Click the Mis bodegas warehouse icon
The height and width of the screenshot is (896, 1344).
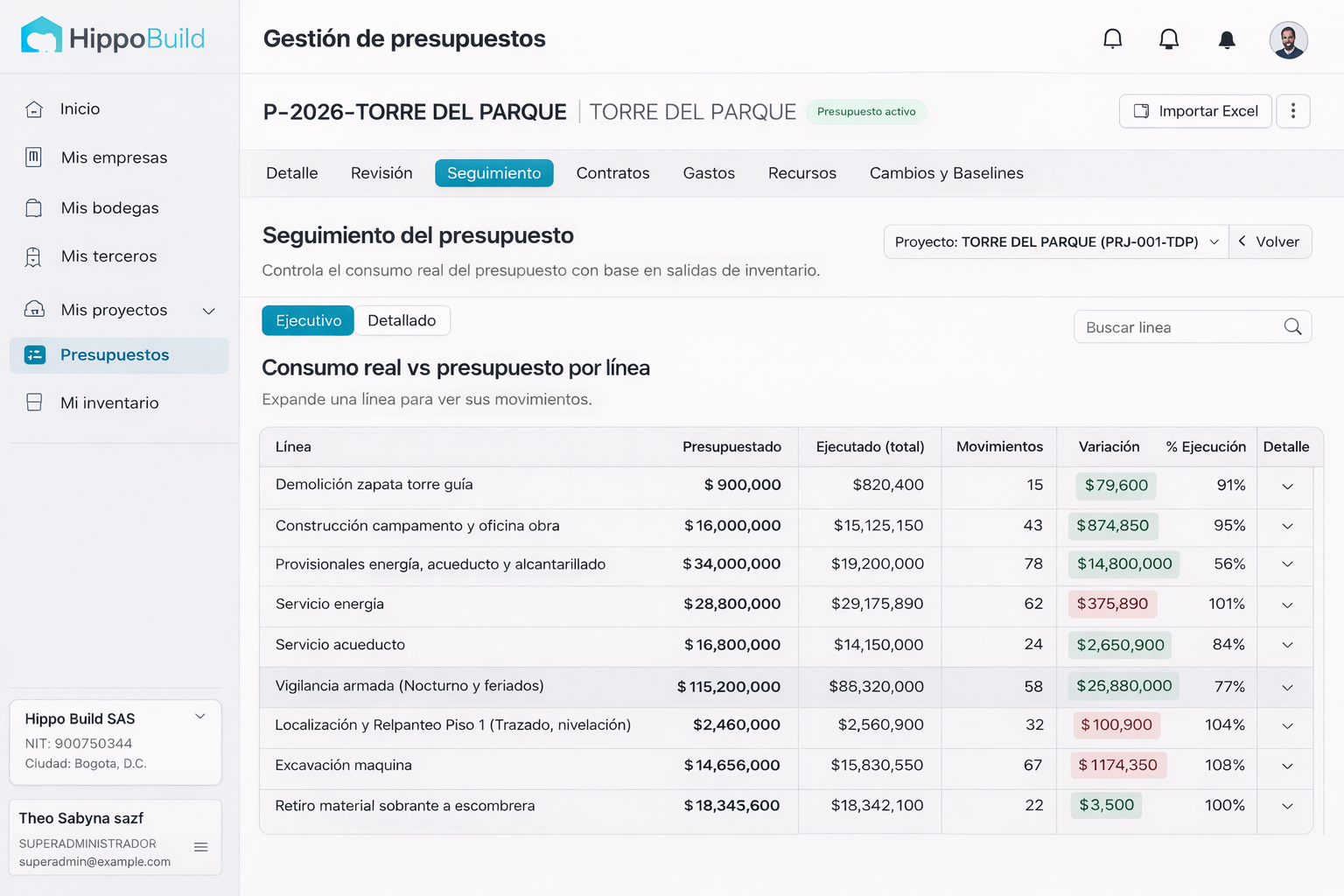34,208
